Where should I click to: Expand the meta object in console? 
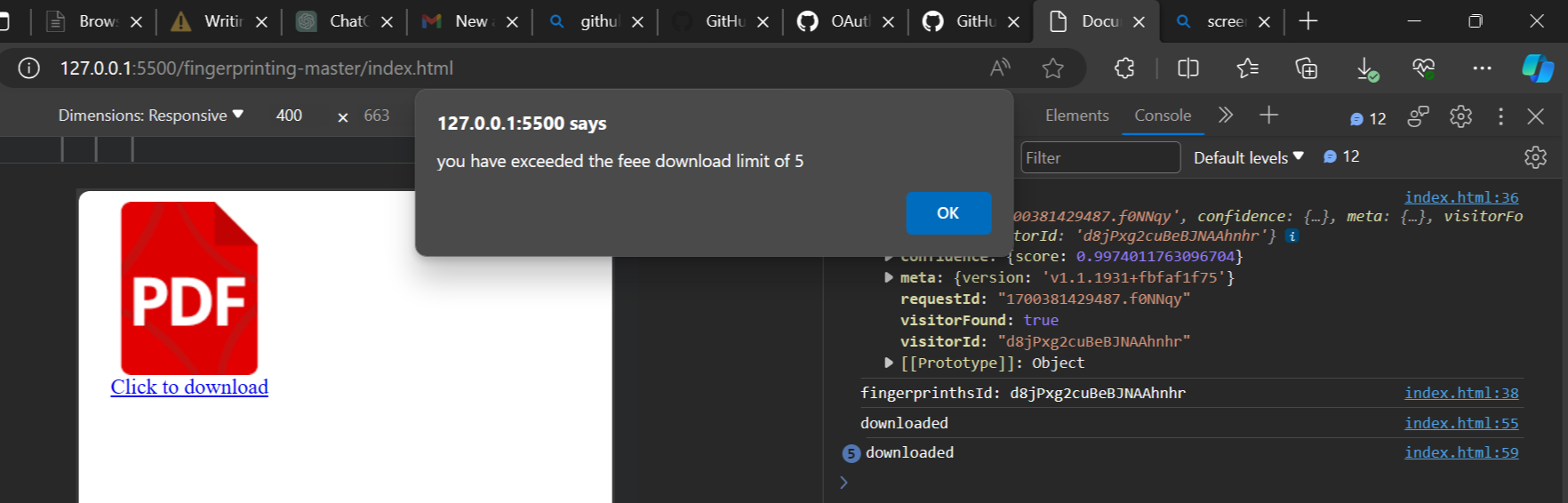coord(889,277)
